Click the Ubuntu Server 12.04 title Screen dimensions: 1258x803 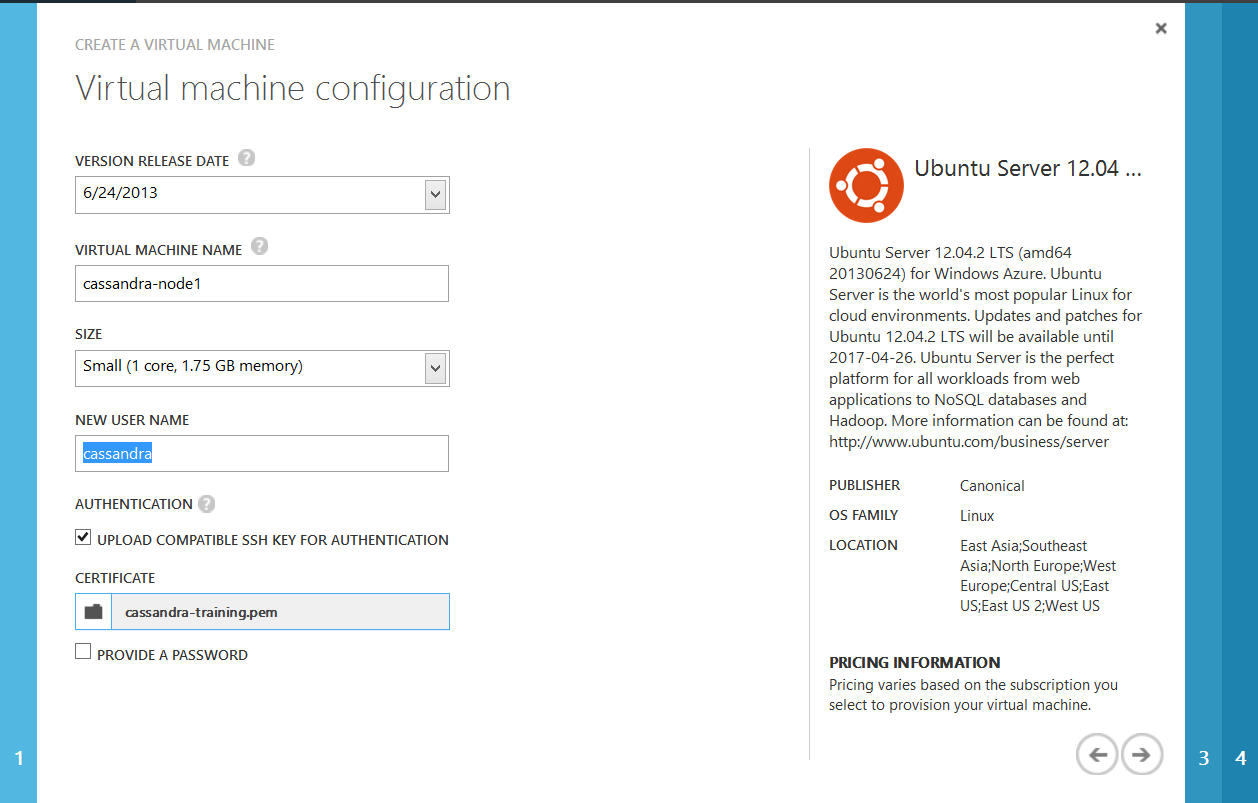click(1028, 168)
